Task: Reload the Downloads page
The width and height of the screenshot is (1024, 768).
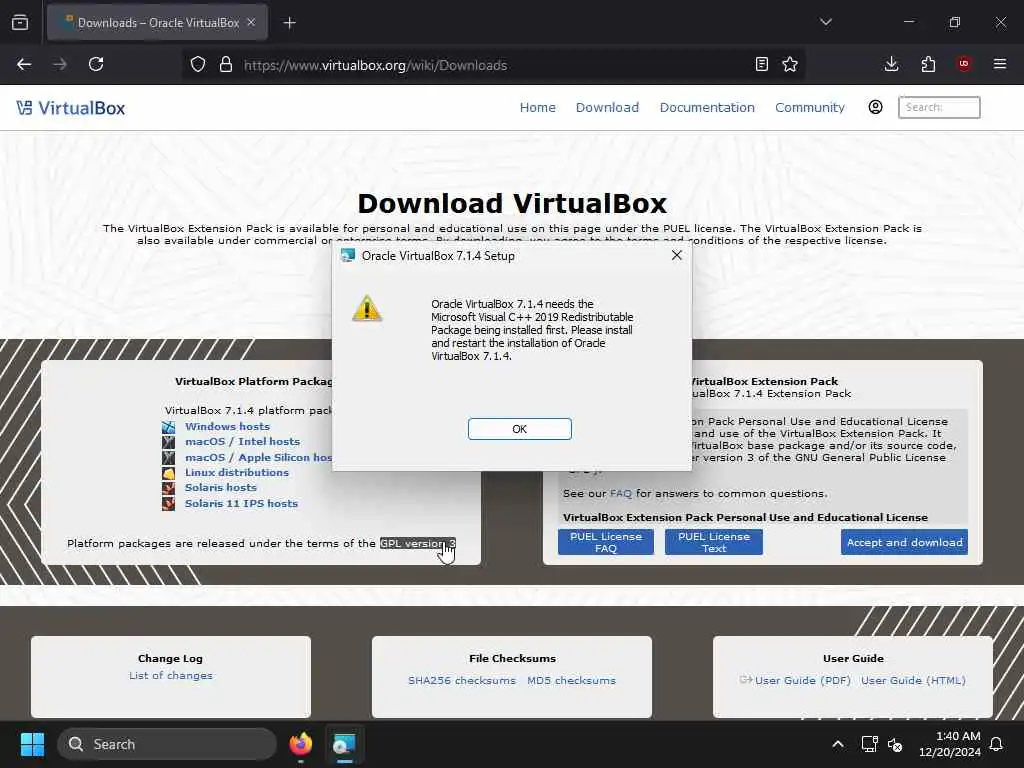Action: [96, 65]
